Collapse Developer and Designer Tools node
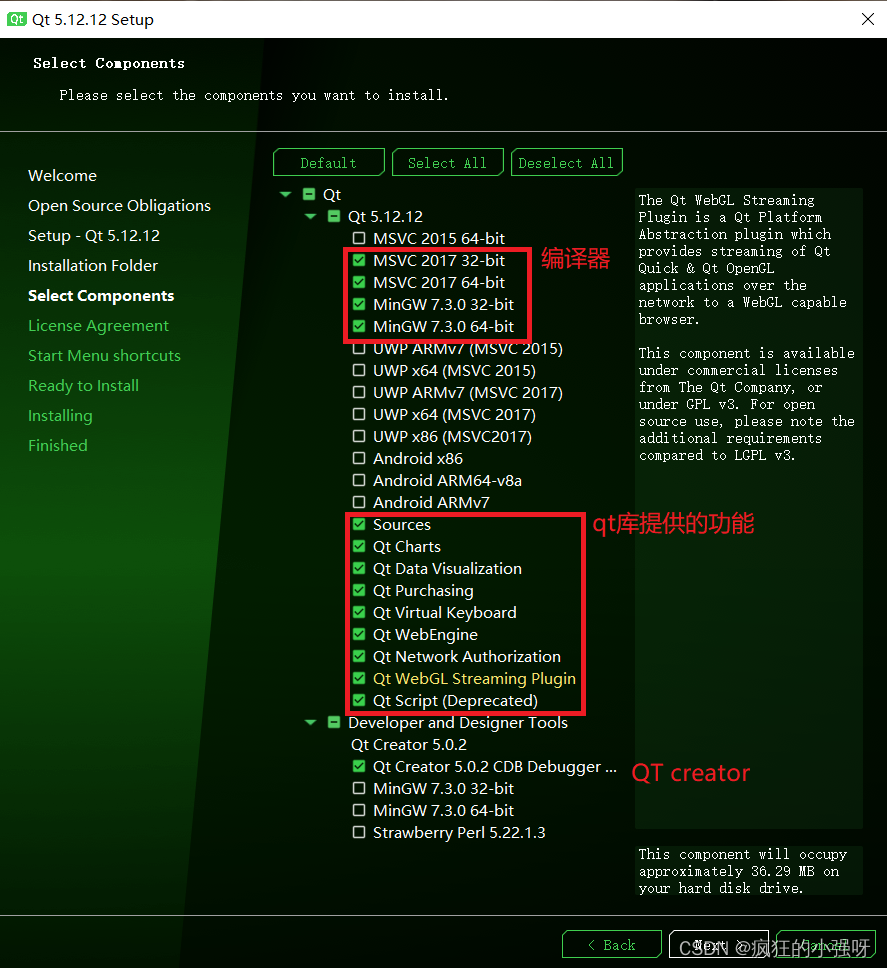The height and width of the screenshot is (968, 887). [310, 722]
